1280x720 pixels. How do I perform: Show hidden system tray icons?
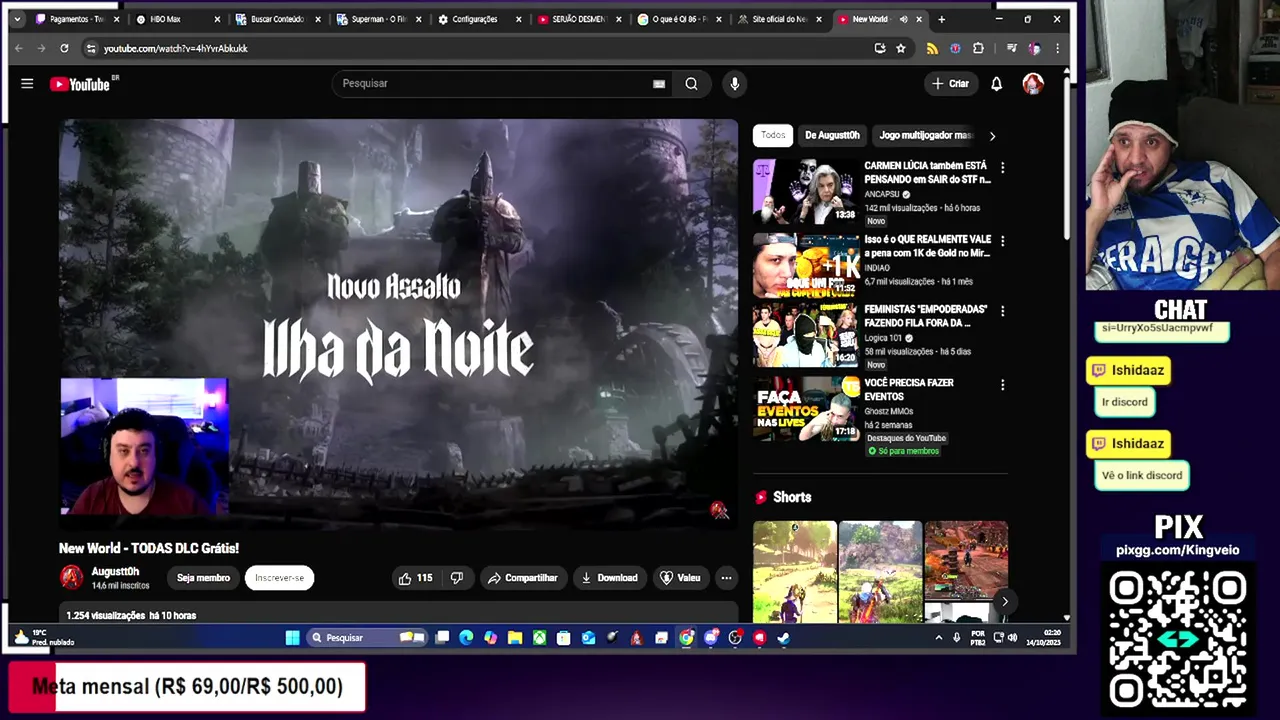938,638
